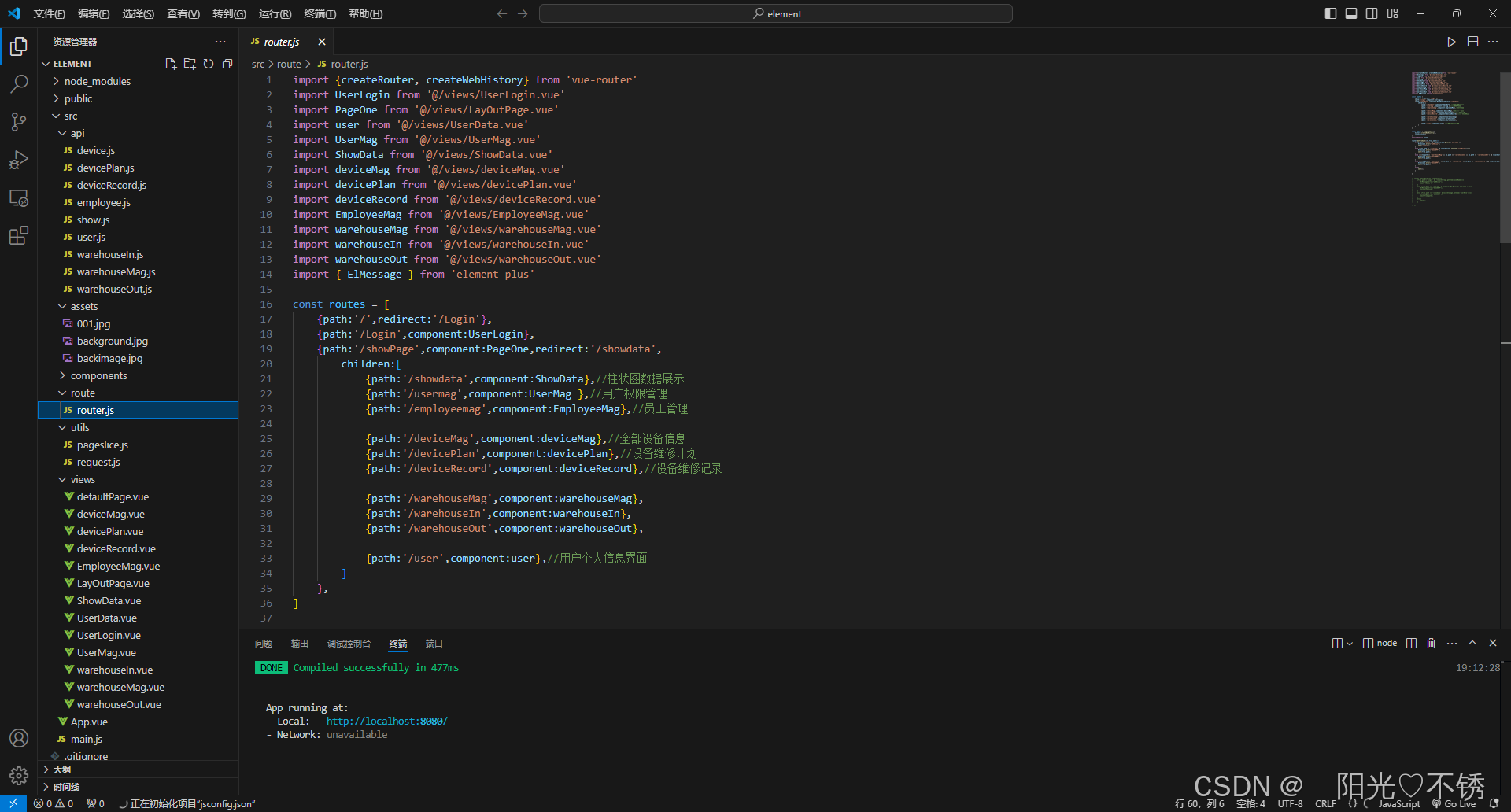Open the Extensions view

tap(18, 235)
